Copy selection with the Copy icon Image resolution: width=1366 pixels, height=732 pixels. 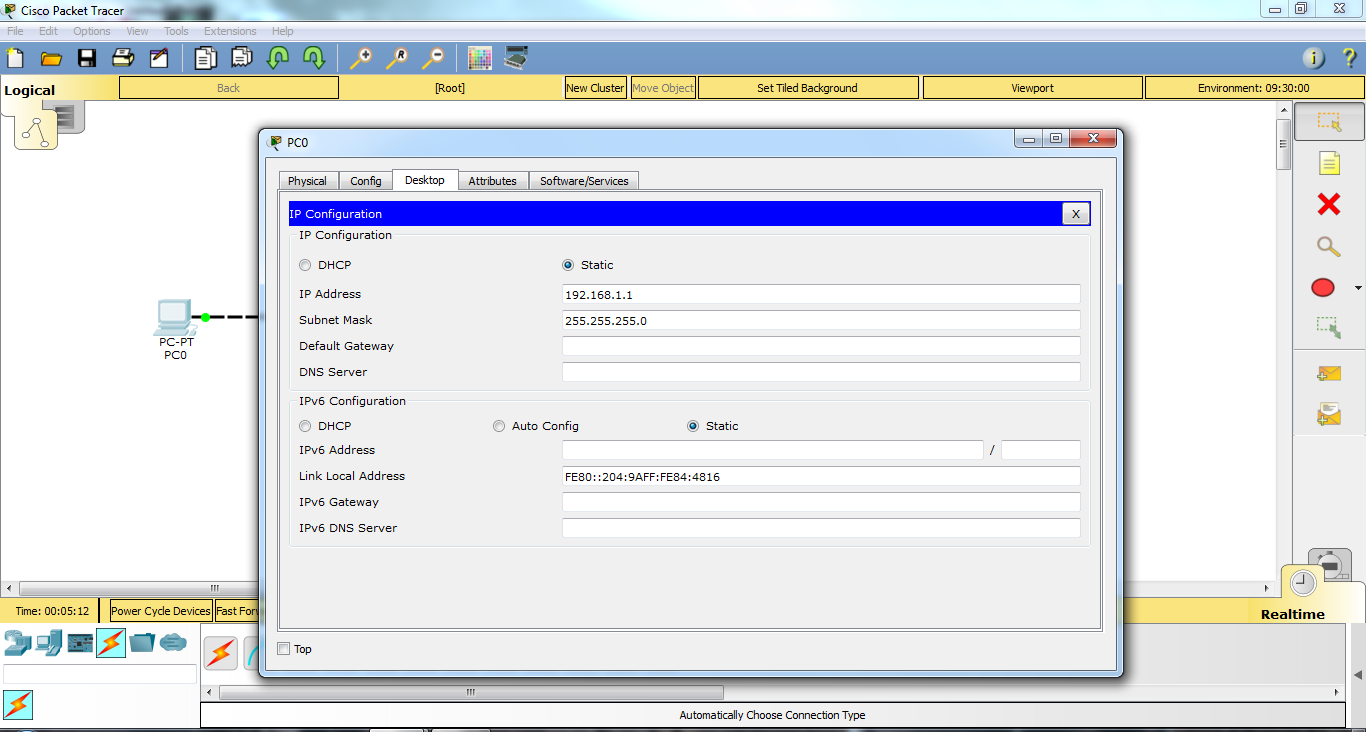pyautogui.click(x=205, y=58)
